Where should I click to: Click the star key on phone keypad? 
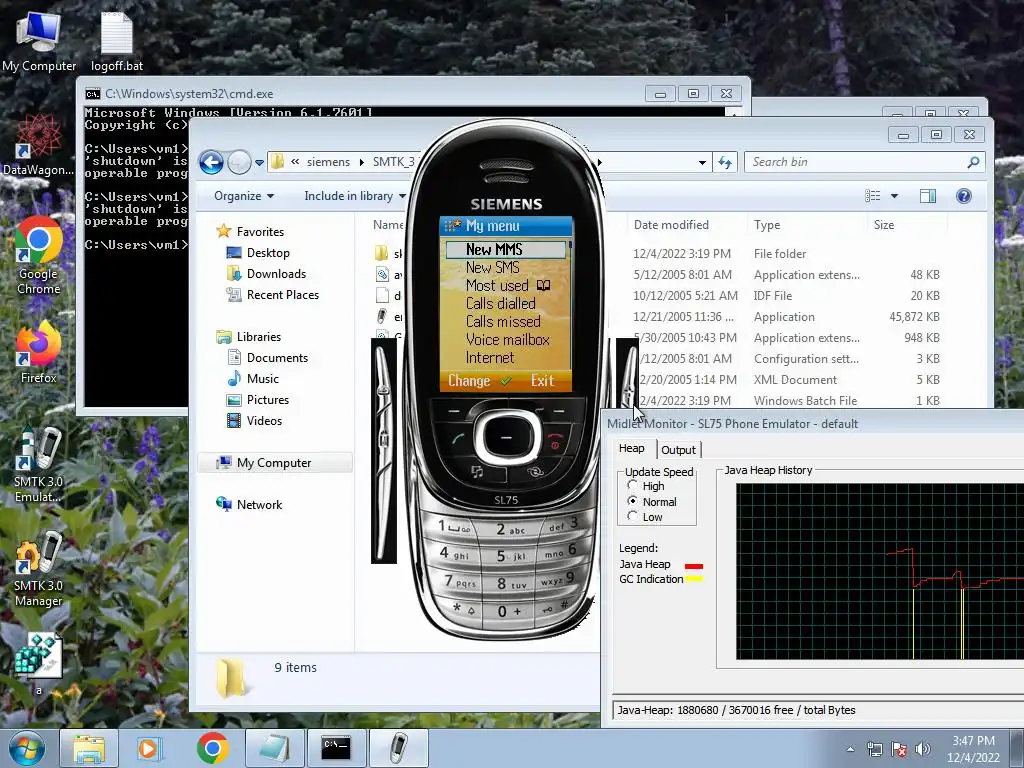click(464, 610)
